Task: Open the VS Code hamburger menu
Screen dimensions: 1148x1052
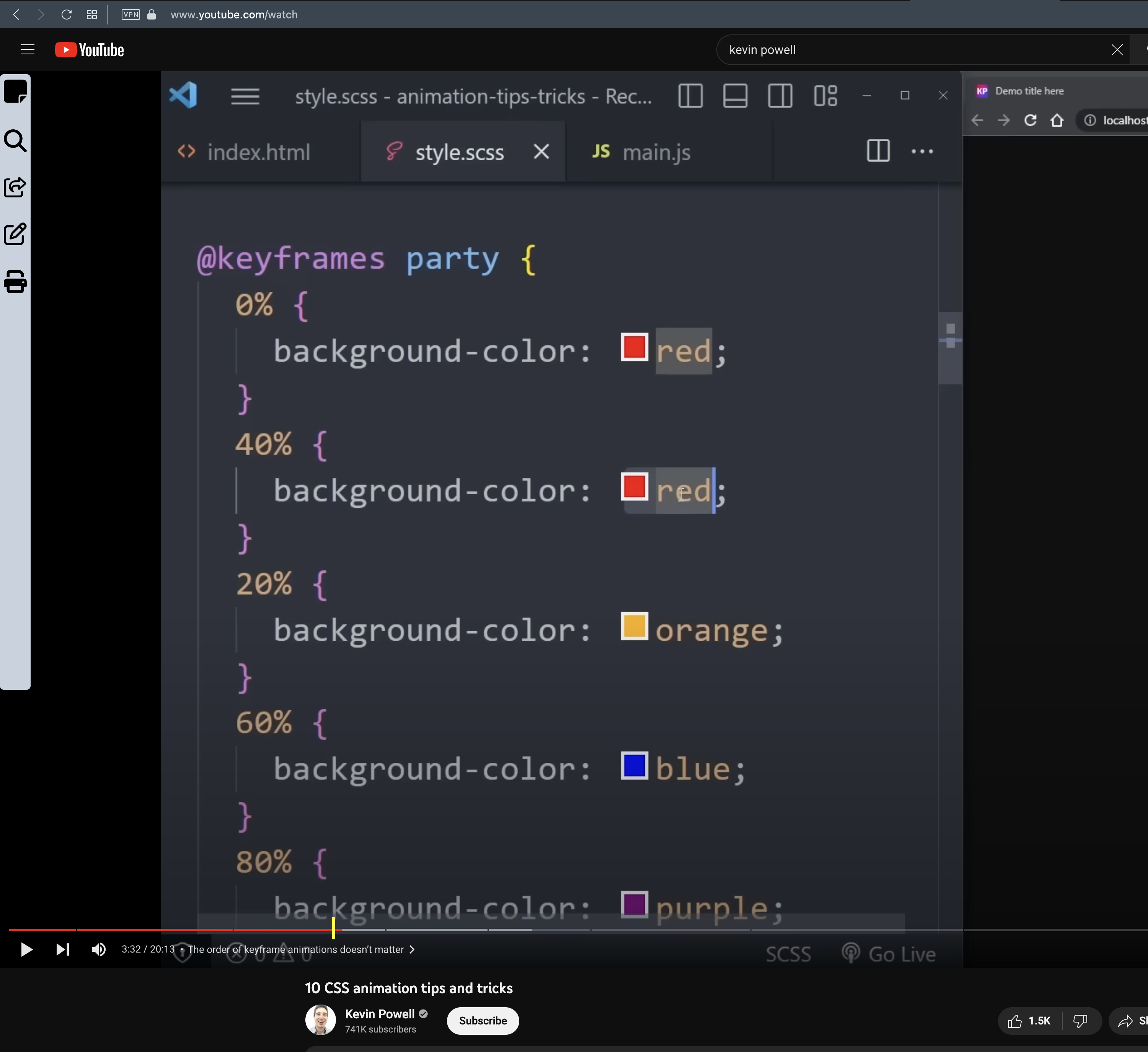Action: (244, 96)
